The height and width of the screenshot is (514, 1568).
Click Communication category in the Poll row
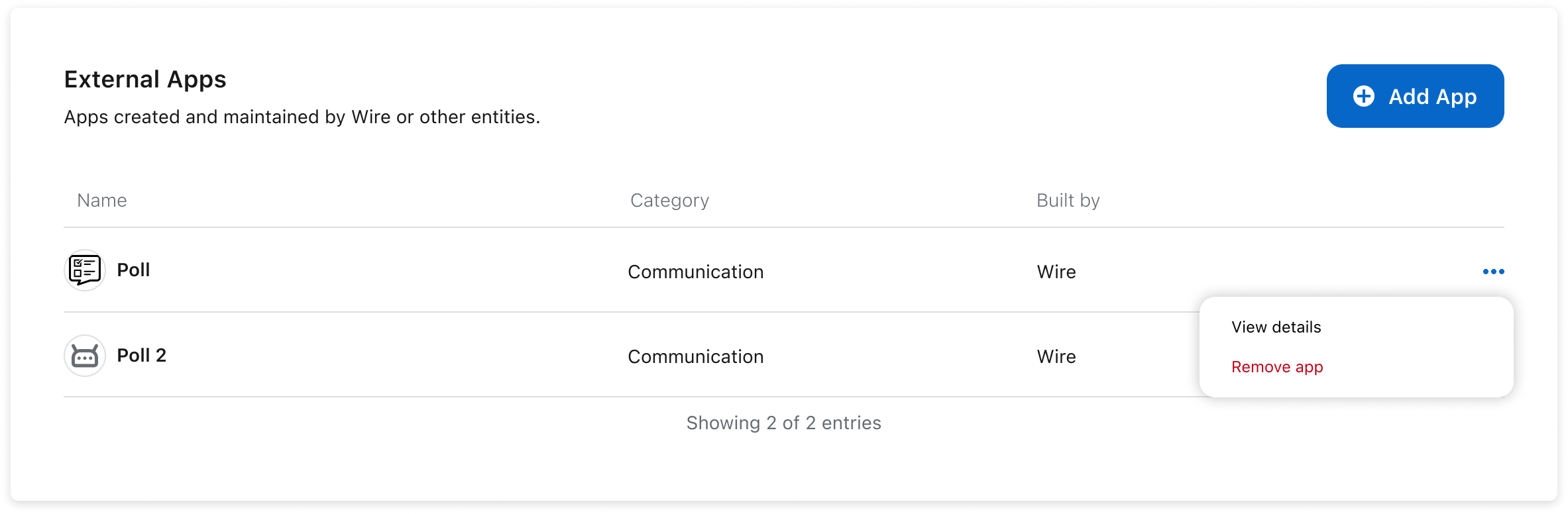[x=695, y=272]
